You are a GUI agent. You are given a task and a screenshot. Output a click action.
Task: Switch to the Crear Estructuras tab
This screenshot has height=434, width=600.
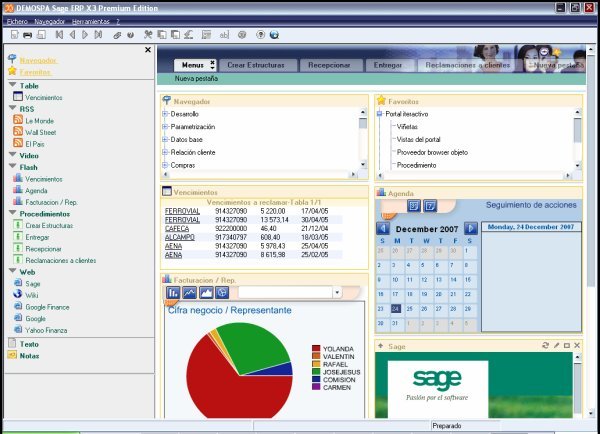(x=256, y=65)
